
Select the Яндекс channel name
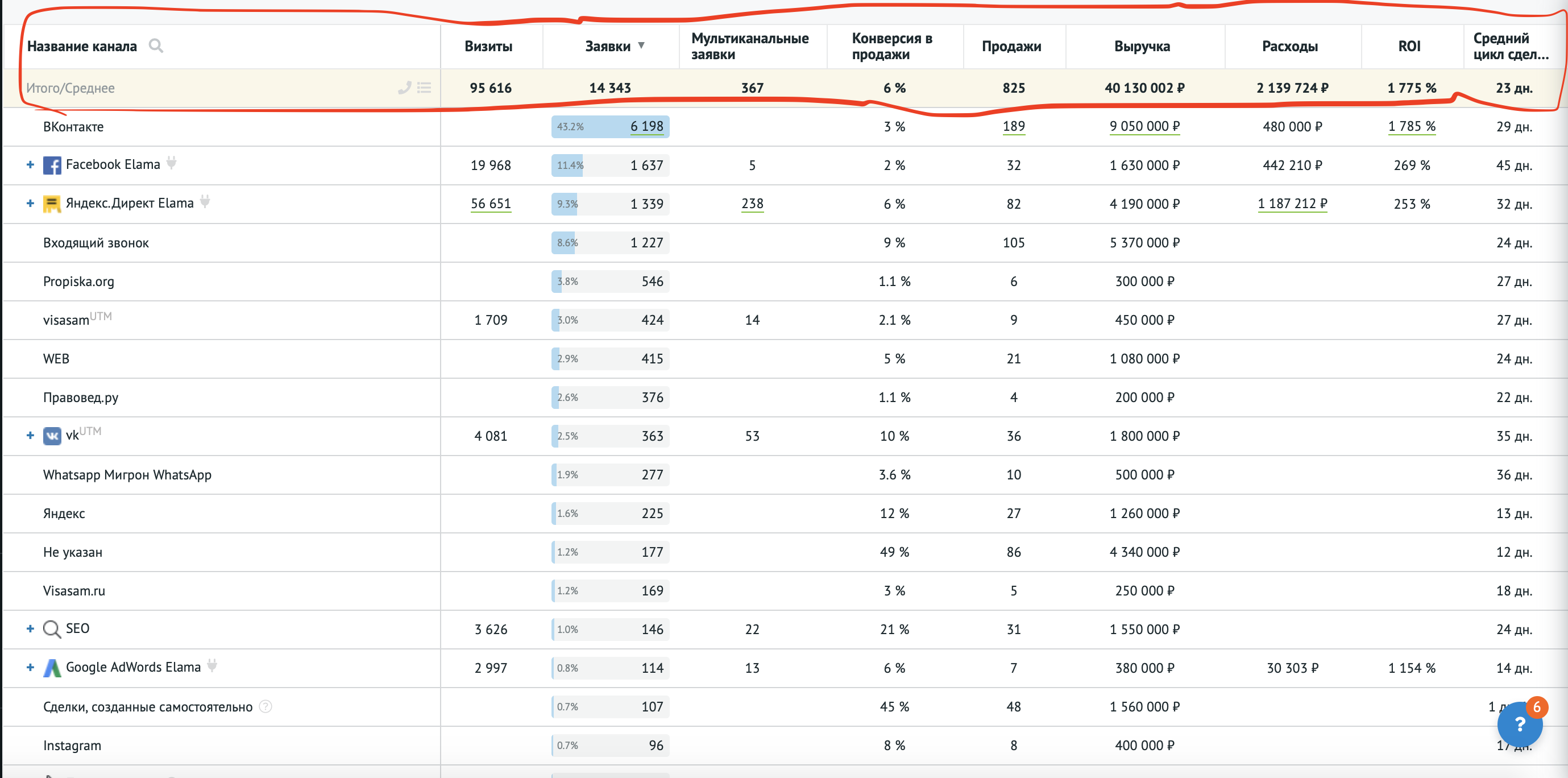coord(64,513)
